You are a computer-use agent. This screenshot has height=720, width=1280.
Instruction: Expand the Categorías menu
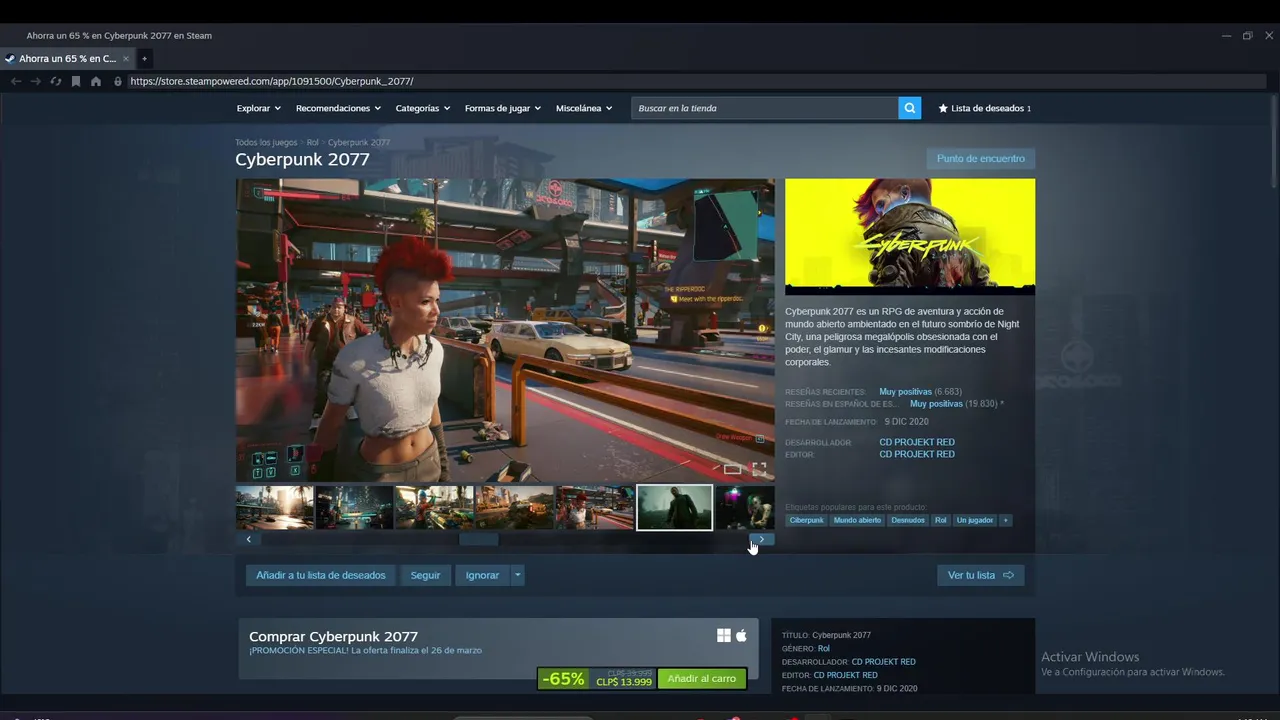pos(423,108)
